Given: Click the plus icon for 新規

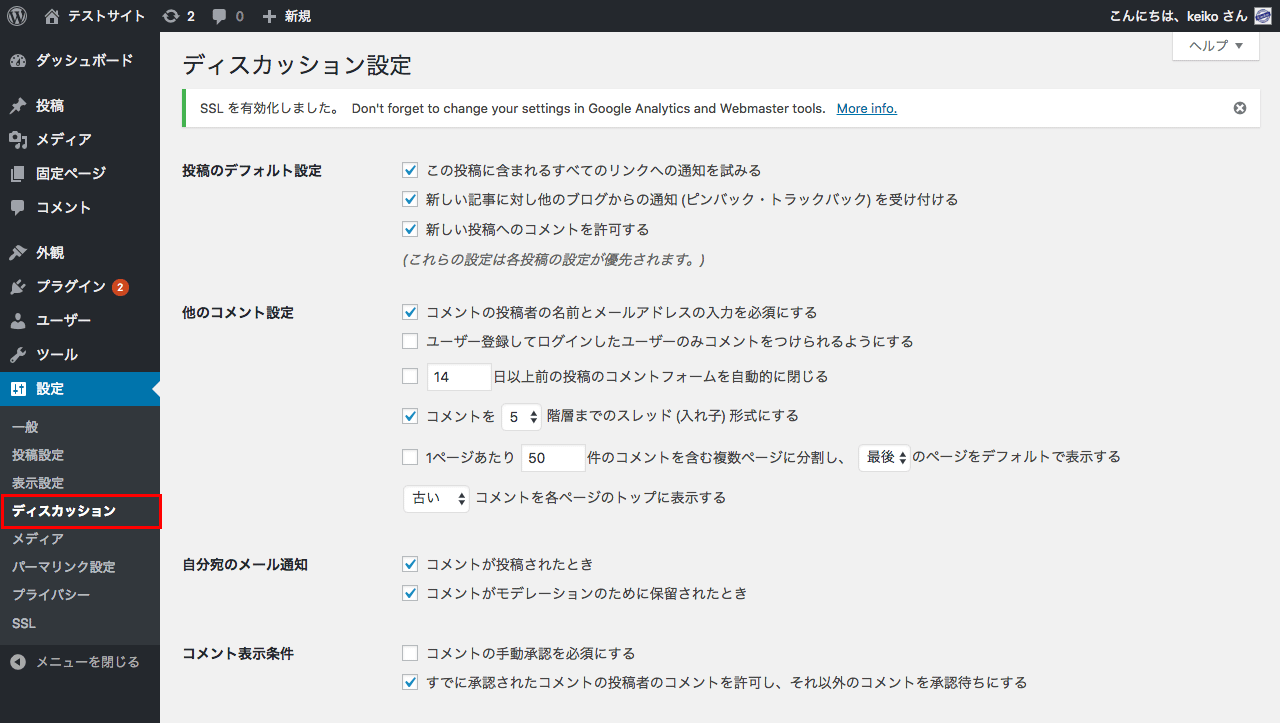Looking at the screenshot, I should [x=269, y=17].
